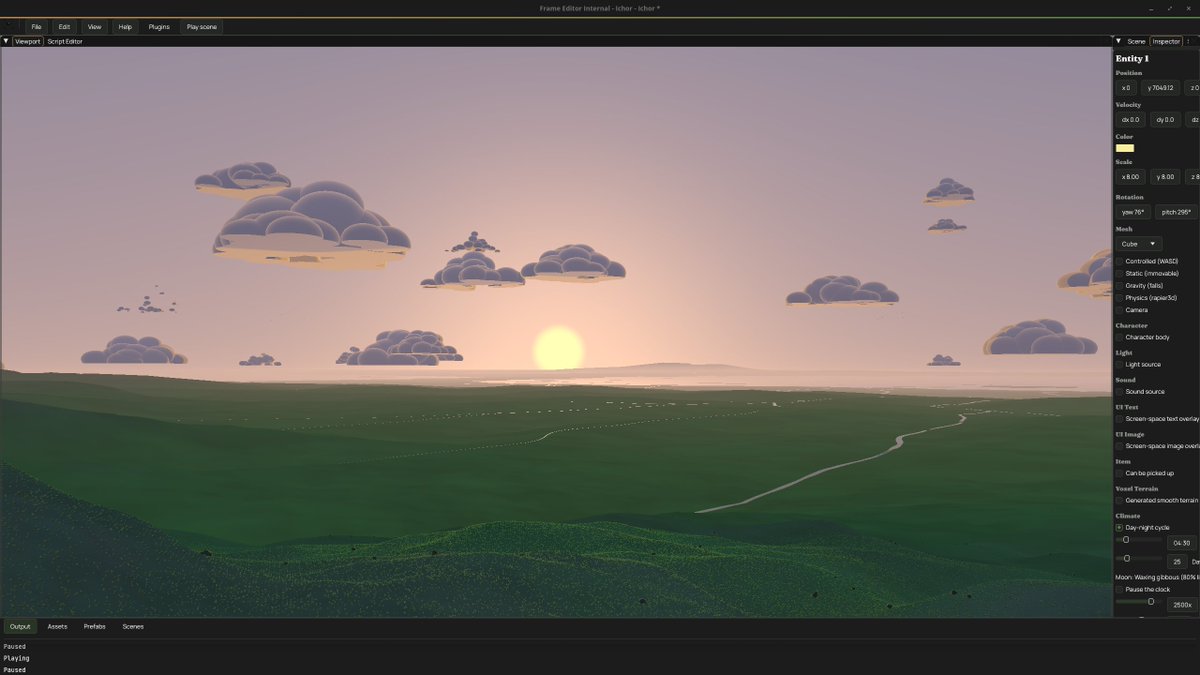Edit the Rotation yaw field
The image size is (1200, 675).
(x=1133, y=212)
